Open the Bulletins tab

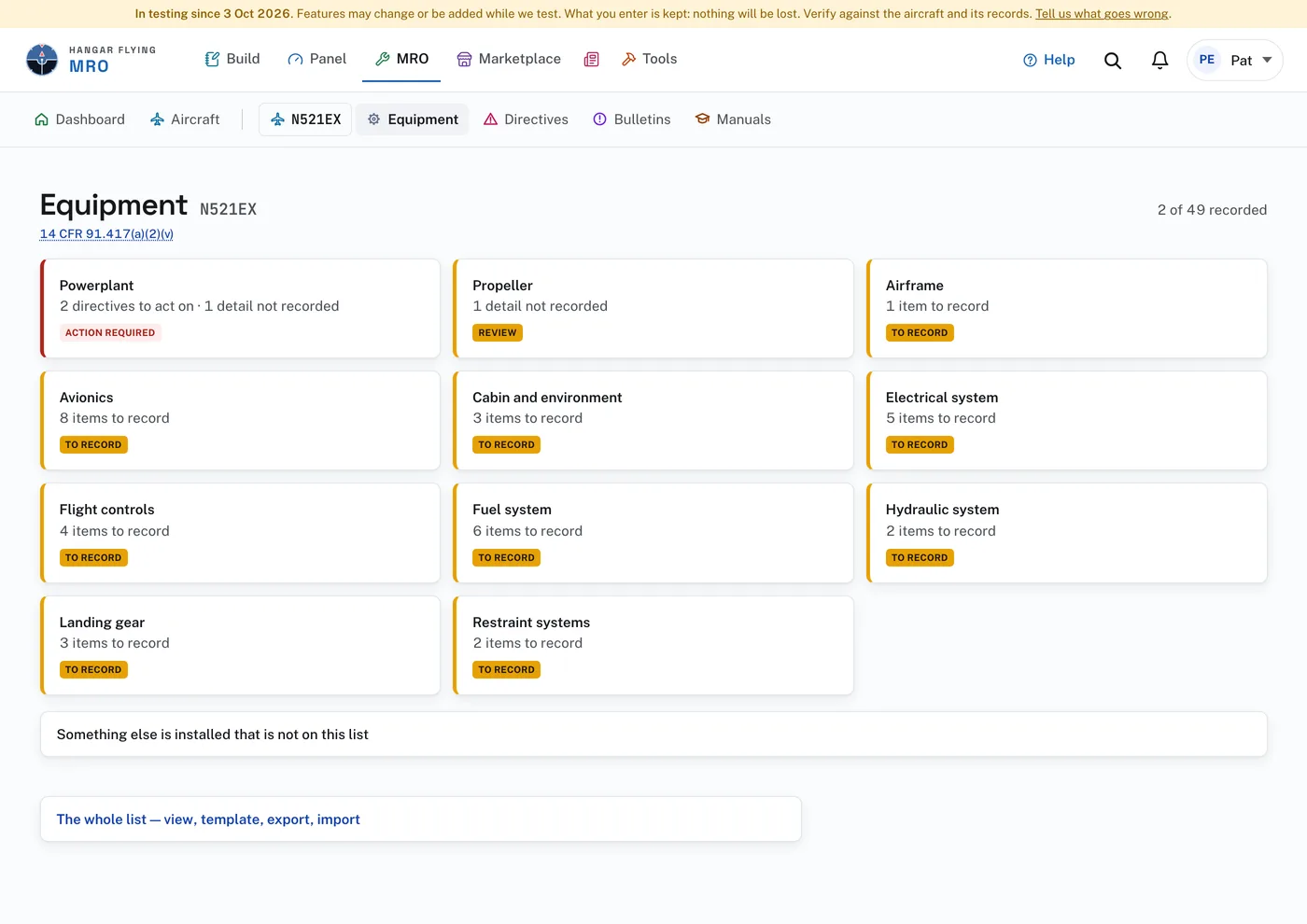(632, 119)
